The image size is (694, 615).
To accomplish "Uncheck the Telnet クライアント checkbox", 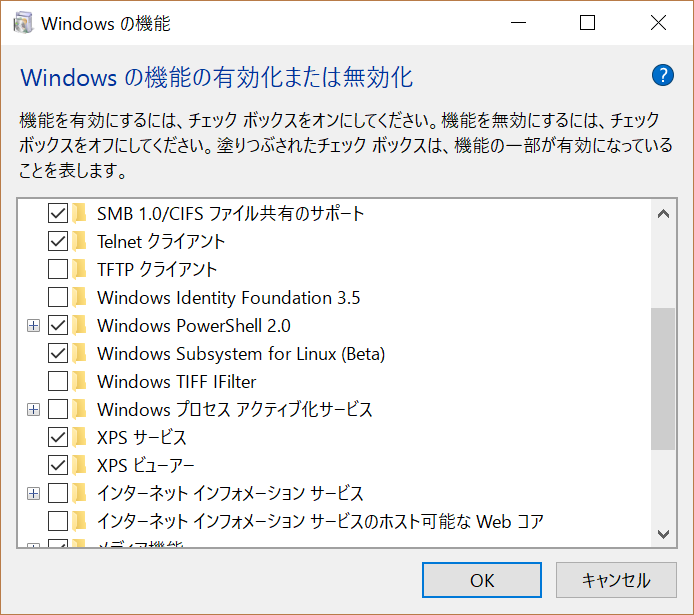I will (x=58, y=241).
